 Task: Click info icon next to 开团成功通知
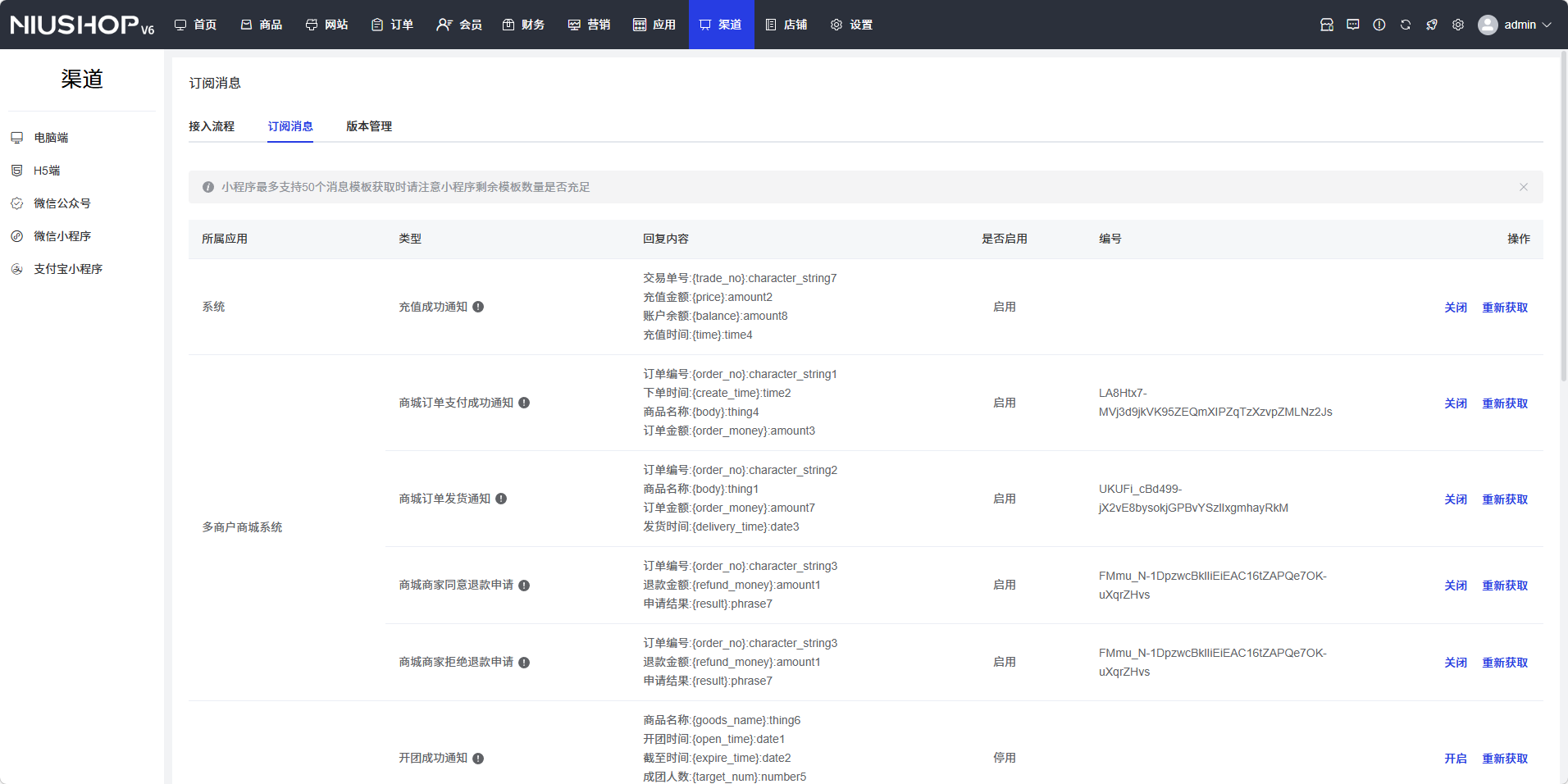(478, 759)
